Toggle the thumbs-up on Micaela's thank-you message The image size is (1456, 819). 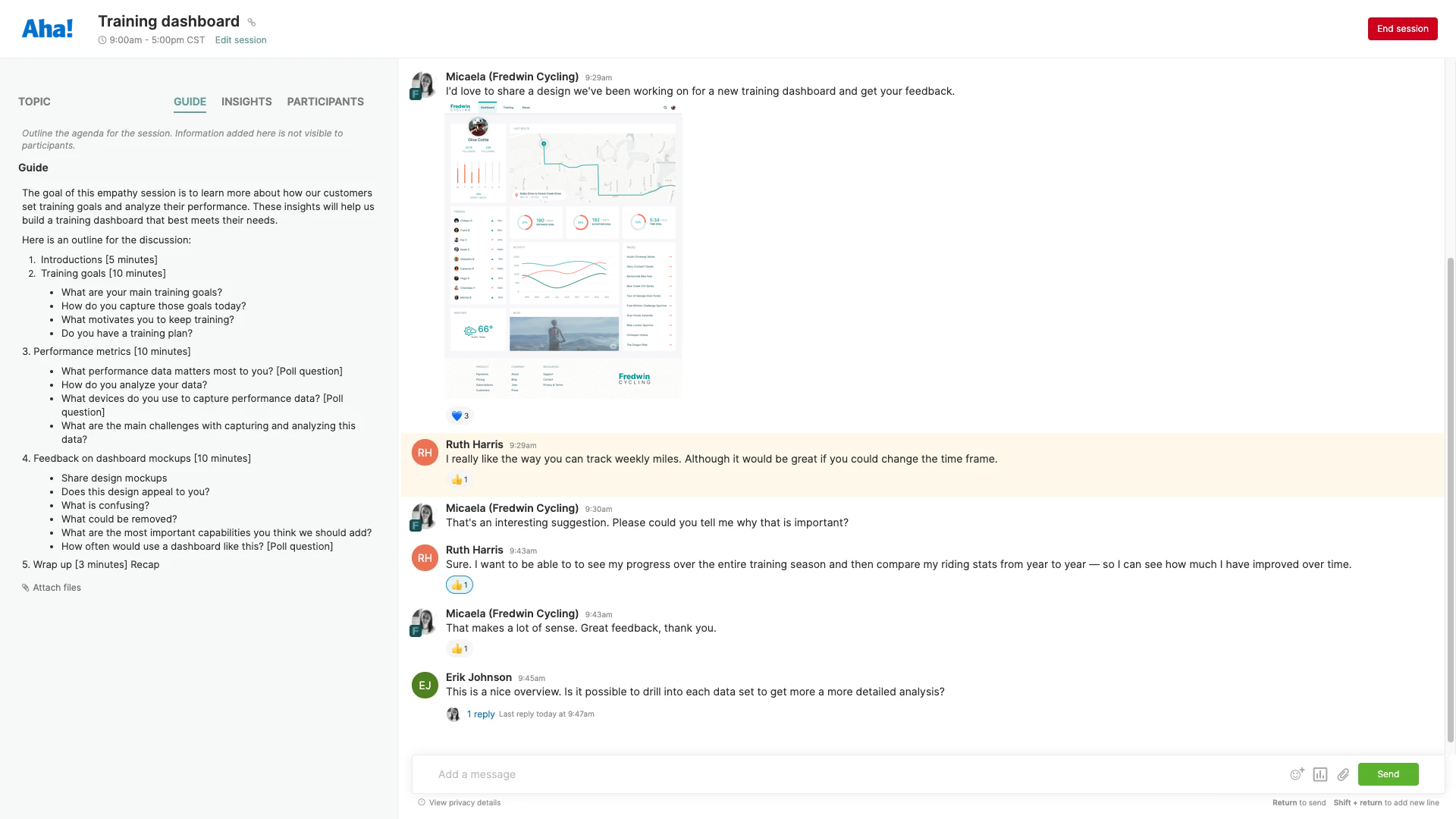[459, 648]
